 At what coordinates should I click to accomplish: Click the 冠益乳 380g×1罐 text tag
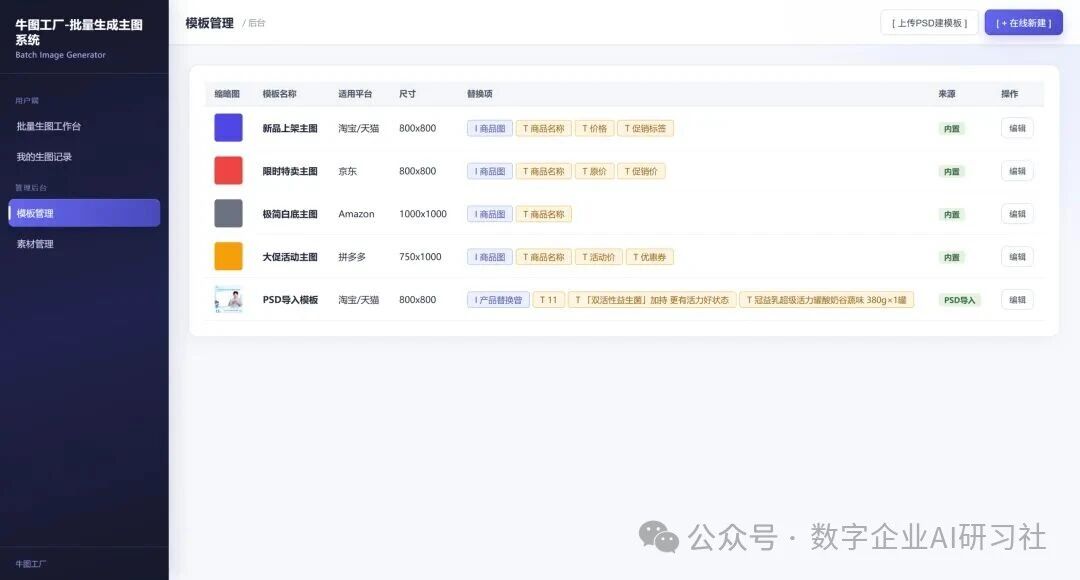[827, 300]
